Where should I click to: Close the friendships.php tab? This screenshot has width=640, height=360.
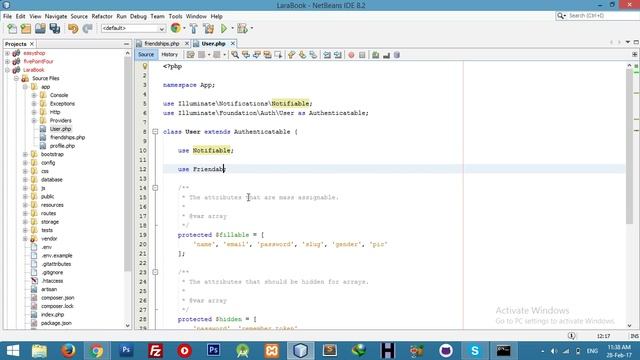187,43
